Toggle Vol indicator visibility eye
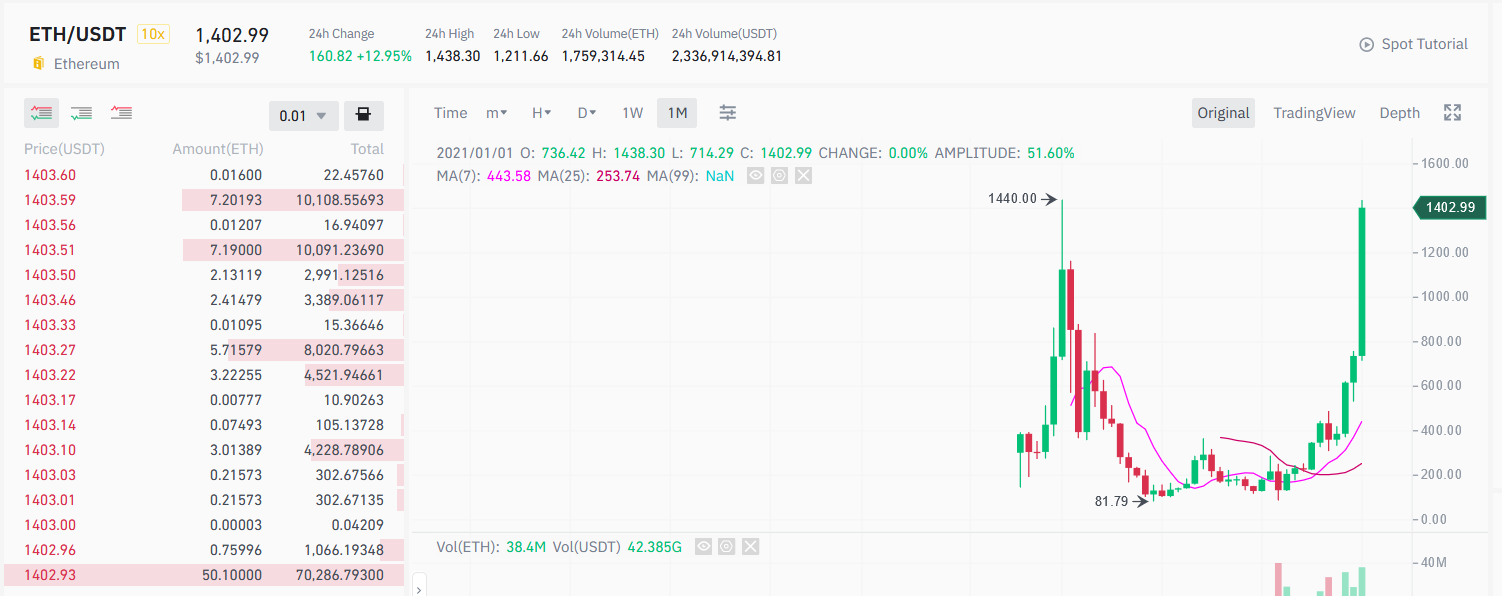1502x596 pixels. [703, 547]
